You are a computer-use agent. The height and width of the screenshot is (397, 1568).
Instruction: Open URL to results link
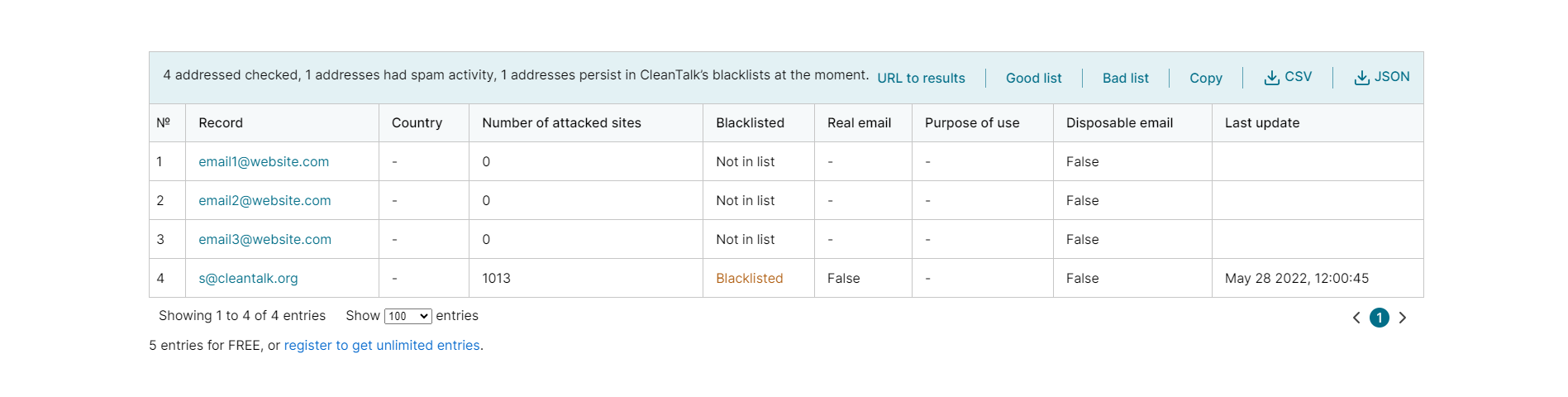[x=921, y=78]
